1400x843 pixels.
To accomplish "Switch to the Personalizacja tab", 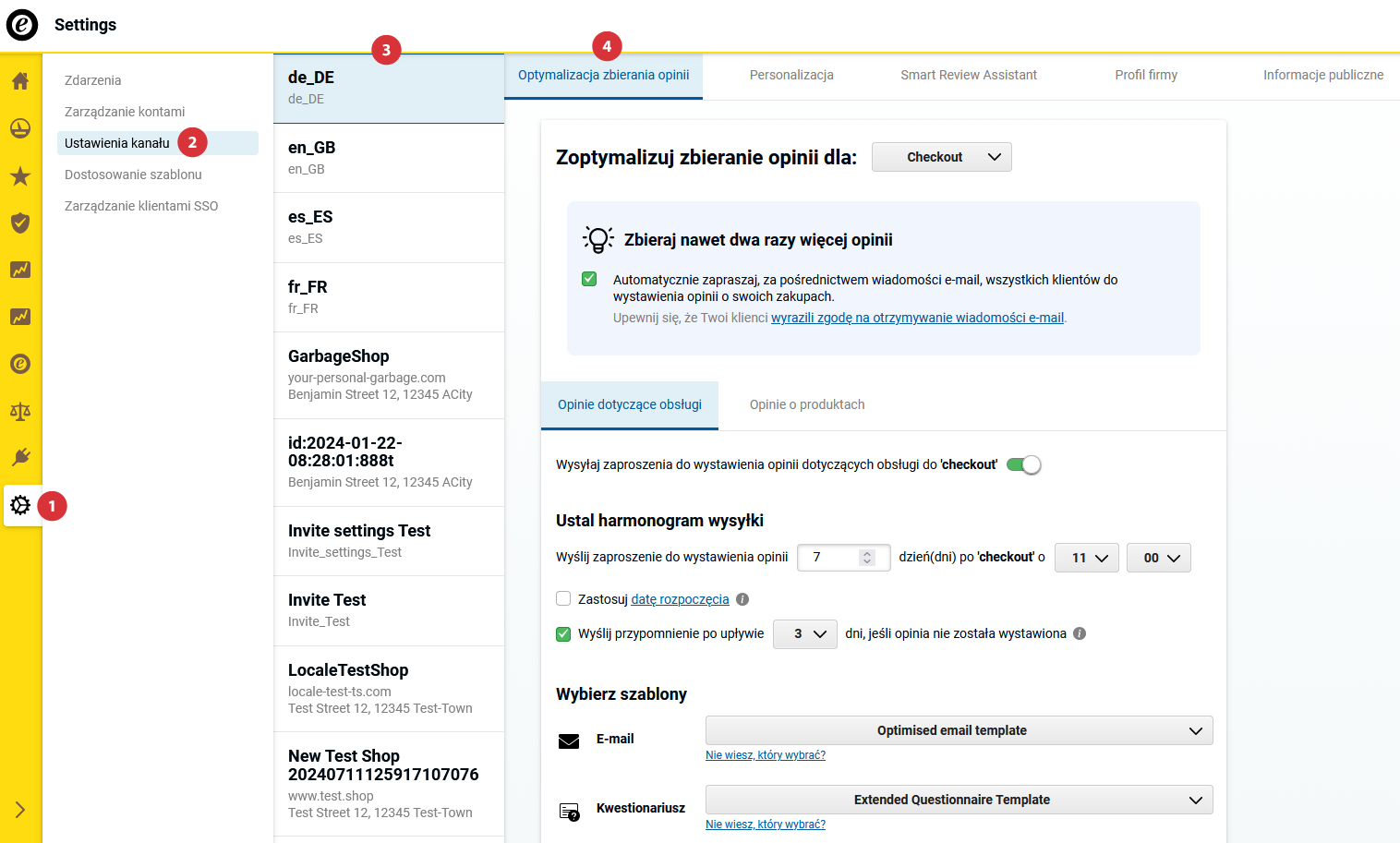I will [x=791, y=76].
